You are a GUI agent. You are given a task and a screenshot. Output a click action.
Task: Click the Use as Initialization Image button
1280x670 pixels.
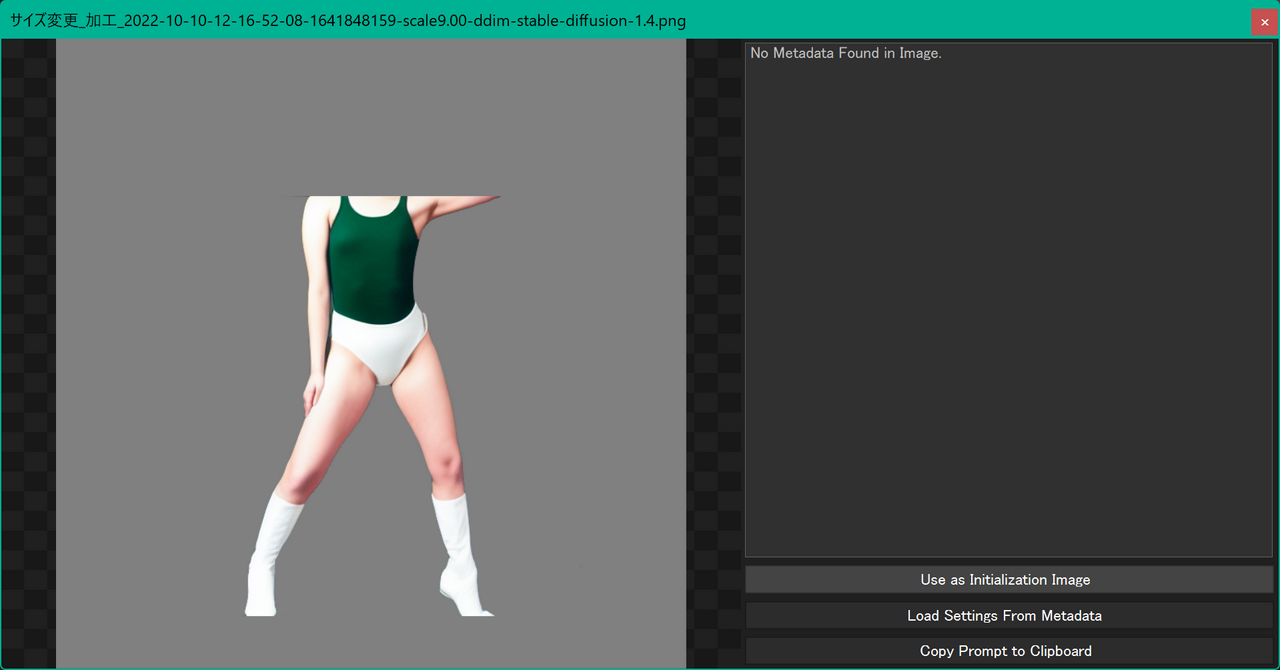(1005, 580)
